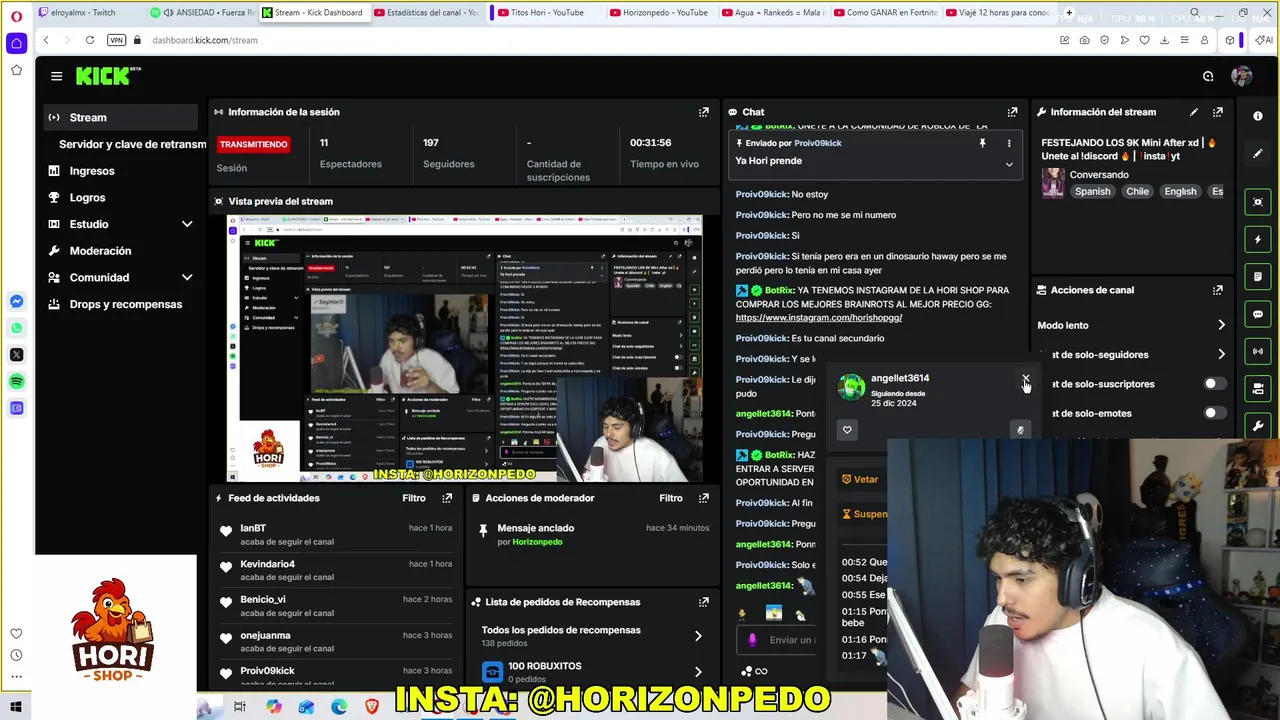This screenshot has width=1280, height=720.
Task: Click Proiv09kick in activity feed
Action: point(267,671)
